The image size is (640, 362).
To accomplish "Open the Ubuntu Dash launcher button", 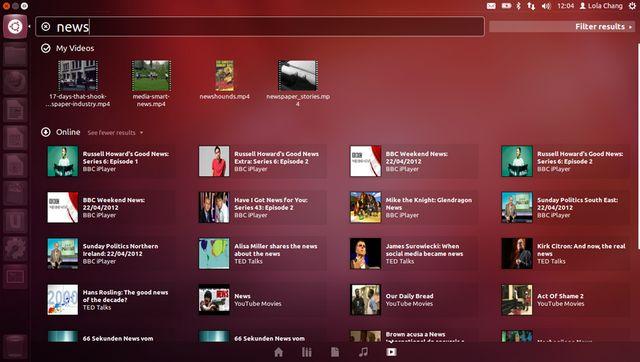I will [15, 27].
